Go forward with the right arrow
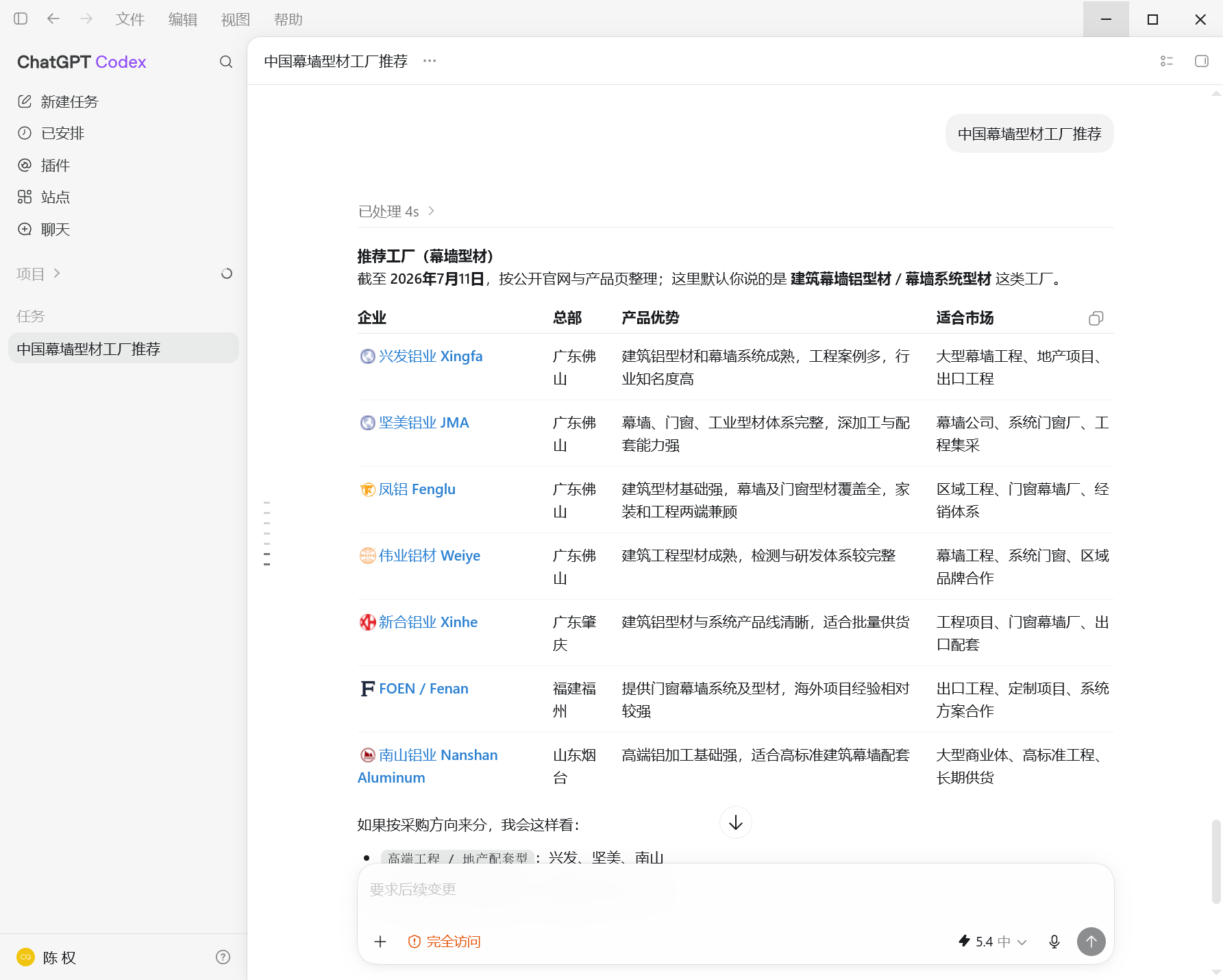Viewport: 1223px width, 980px height. pyautogui.click(x=86, y=19)
